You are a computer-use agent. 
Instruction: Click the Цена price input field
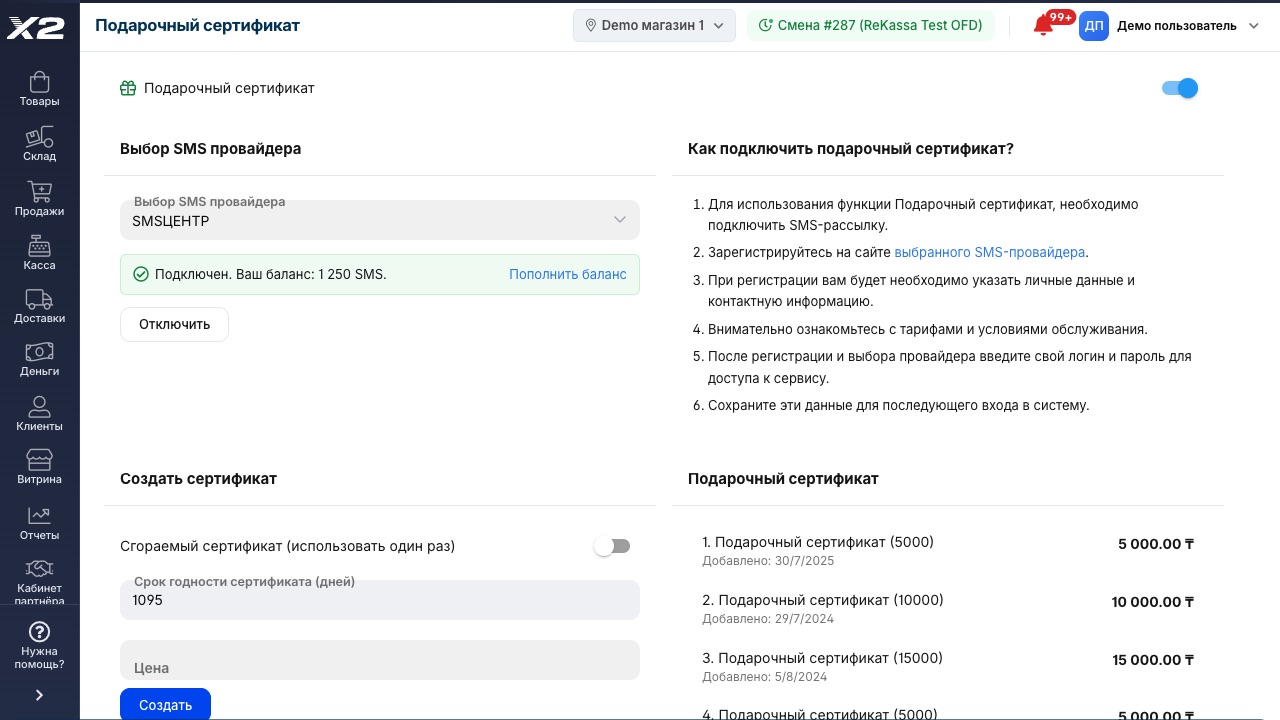[380, 660]
